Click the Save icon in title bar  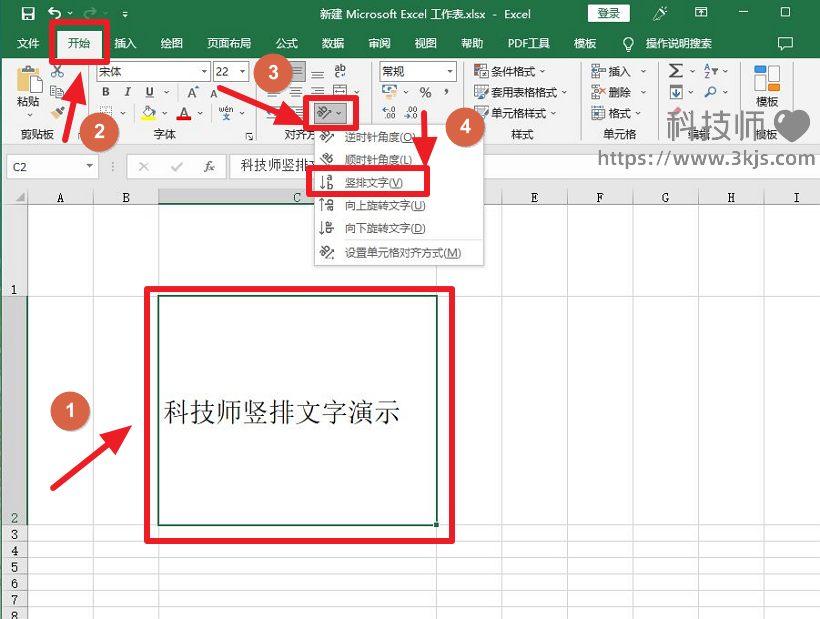coord(28,13)
